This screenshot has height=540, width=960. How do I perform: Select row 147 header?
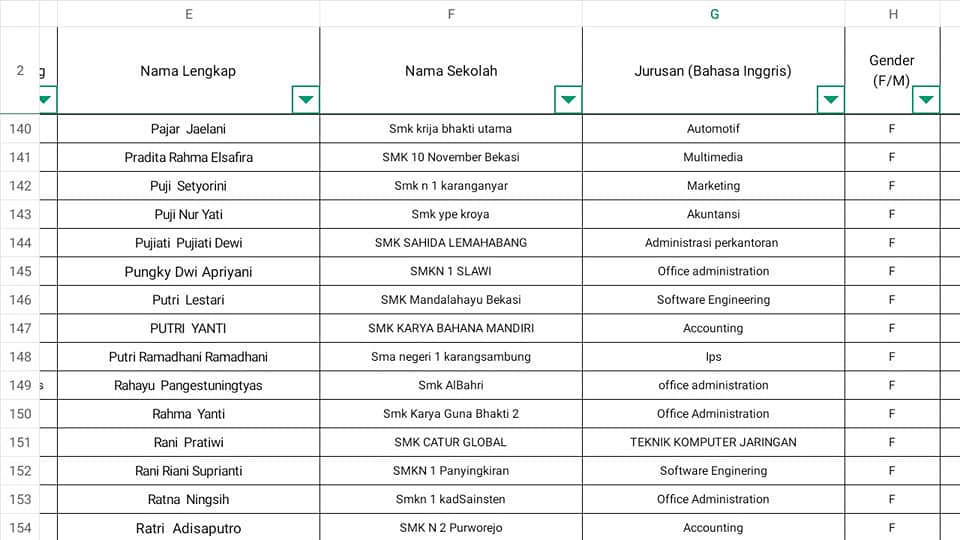(x=20, y=328)
